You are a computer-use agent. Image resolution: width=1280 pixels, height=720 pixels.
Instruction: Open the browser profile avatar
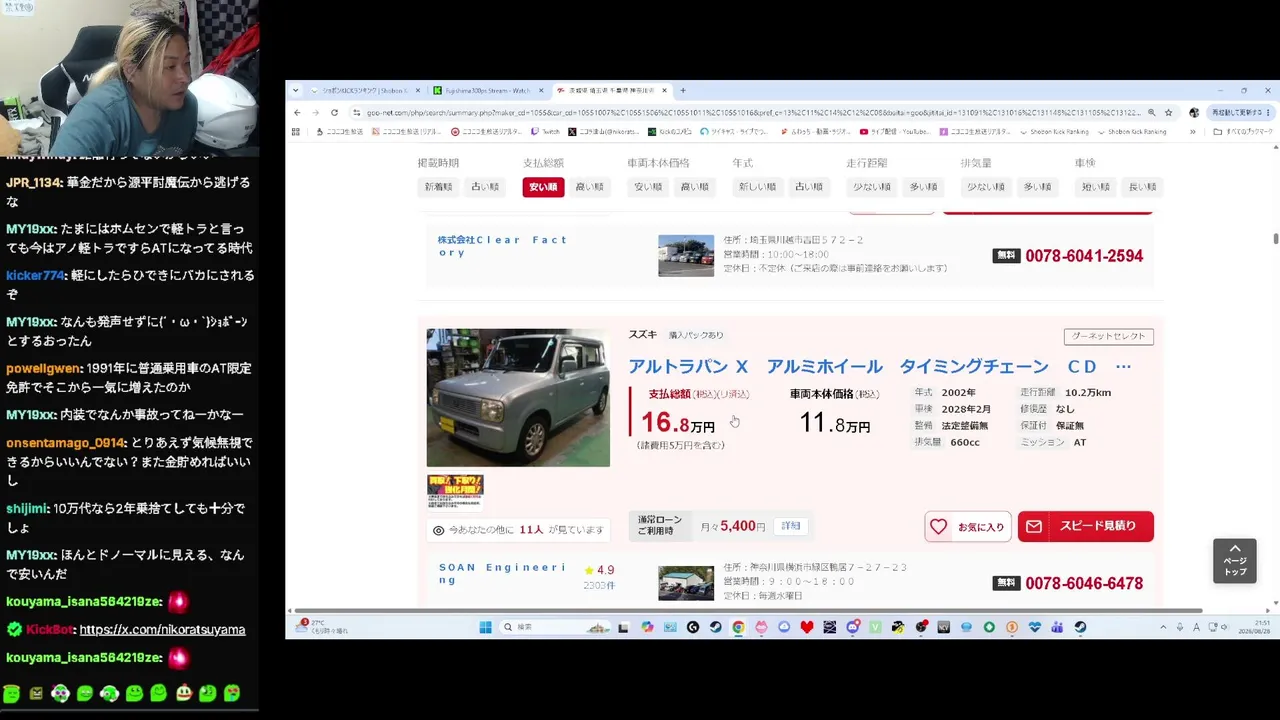[1193, 113]
